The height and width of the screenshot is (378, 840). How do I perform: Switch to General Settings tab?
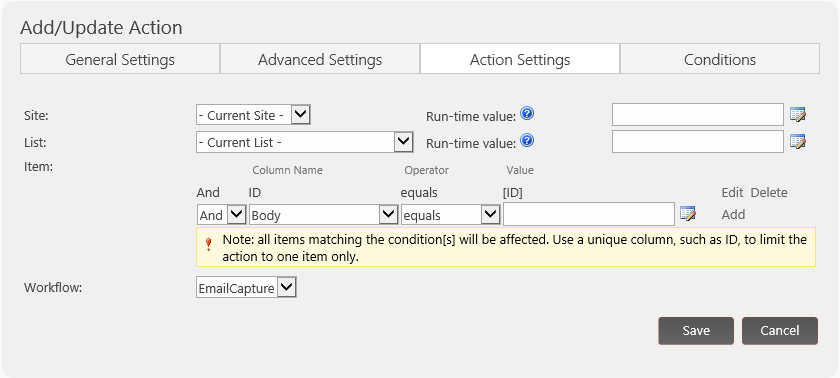coord(120,59)
